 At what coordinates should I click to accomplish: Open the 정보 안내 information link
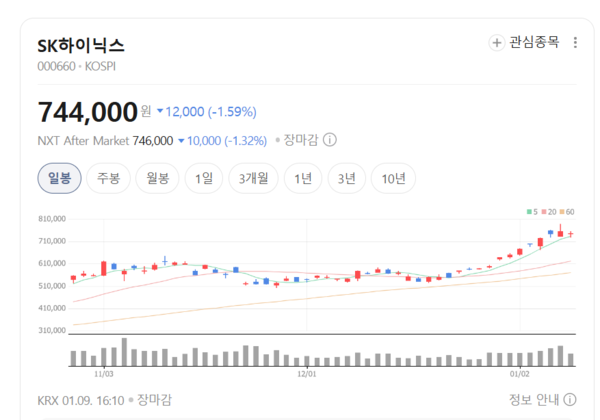tap(533, 400)
